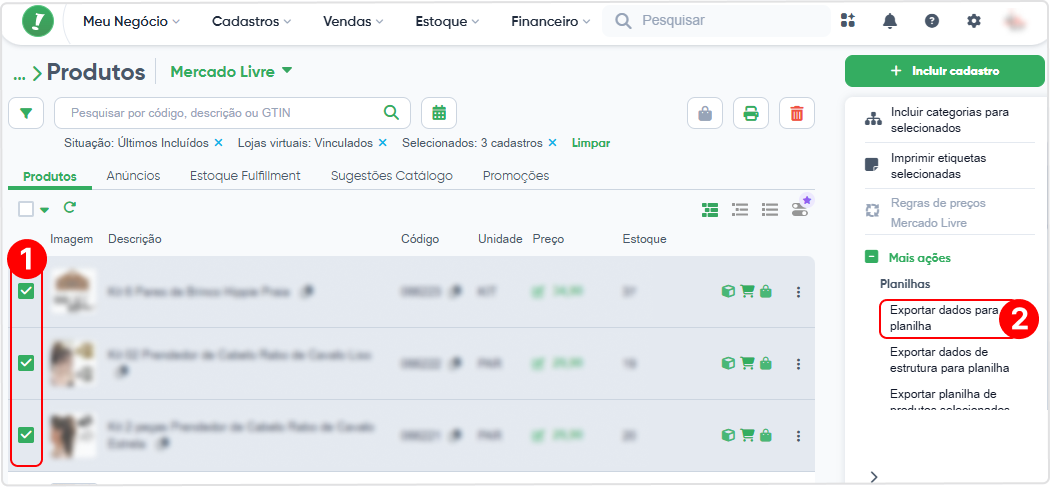
Task: Focus the top Pesquisar search field
Action: coord(716,21)
